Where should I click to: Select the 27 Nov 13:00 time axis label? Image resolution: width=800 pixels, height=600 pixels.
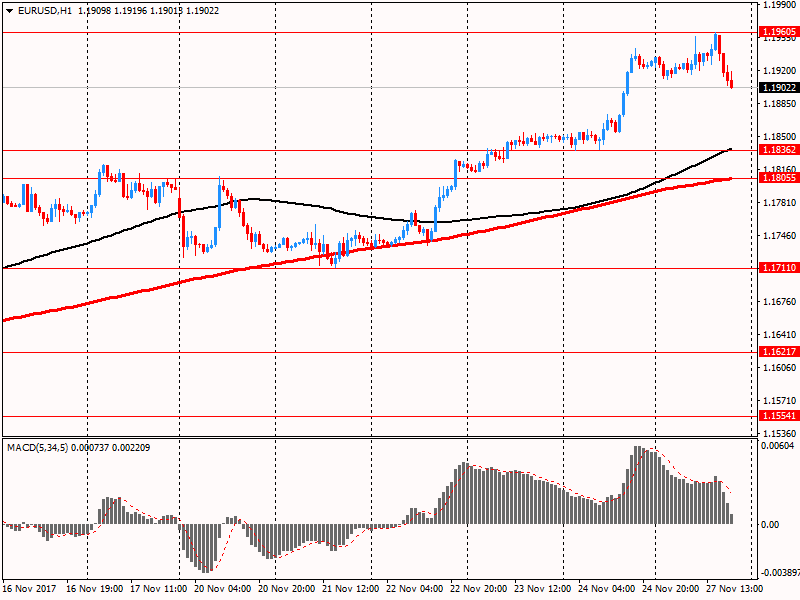(x=735, y=589)
